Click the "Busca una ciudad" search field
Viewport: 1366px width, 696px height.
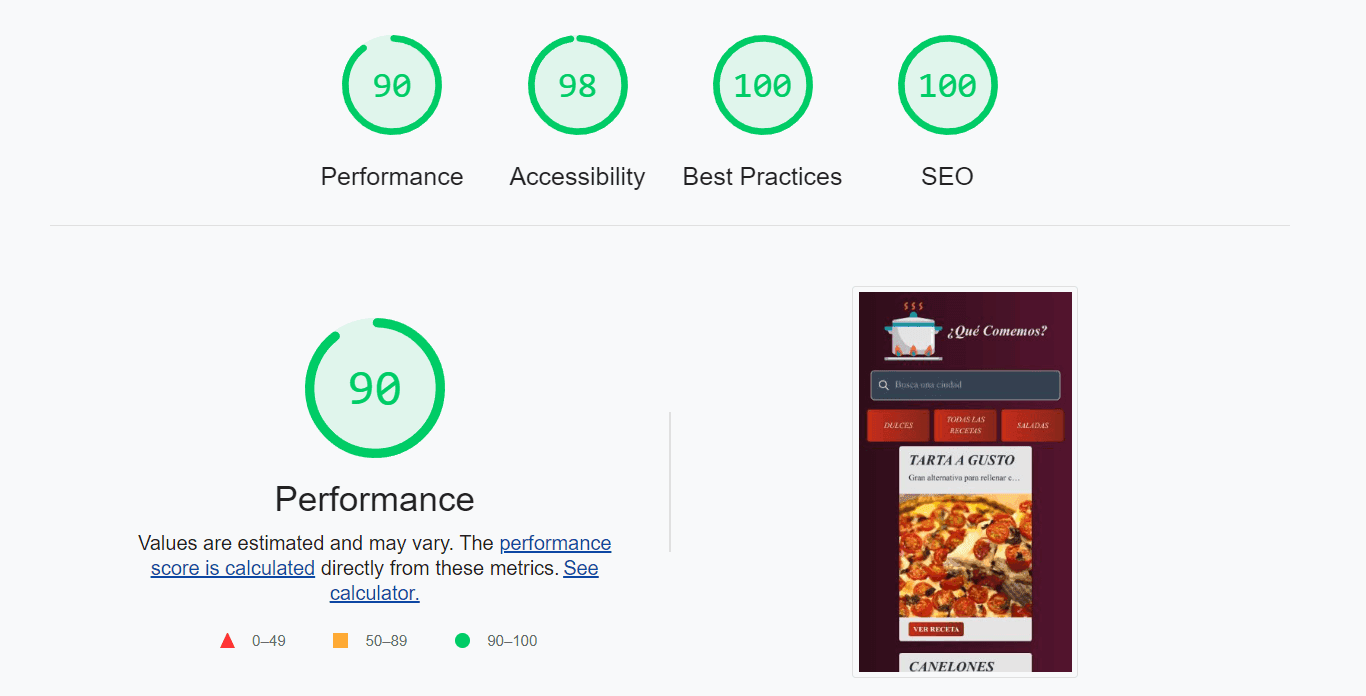970,385
